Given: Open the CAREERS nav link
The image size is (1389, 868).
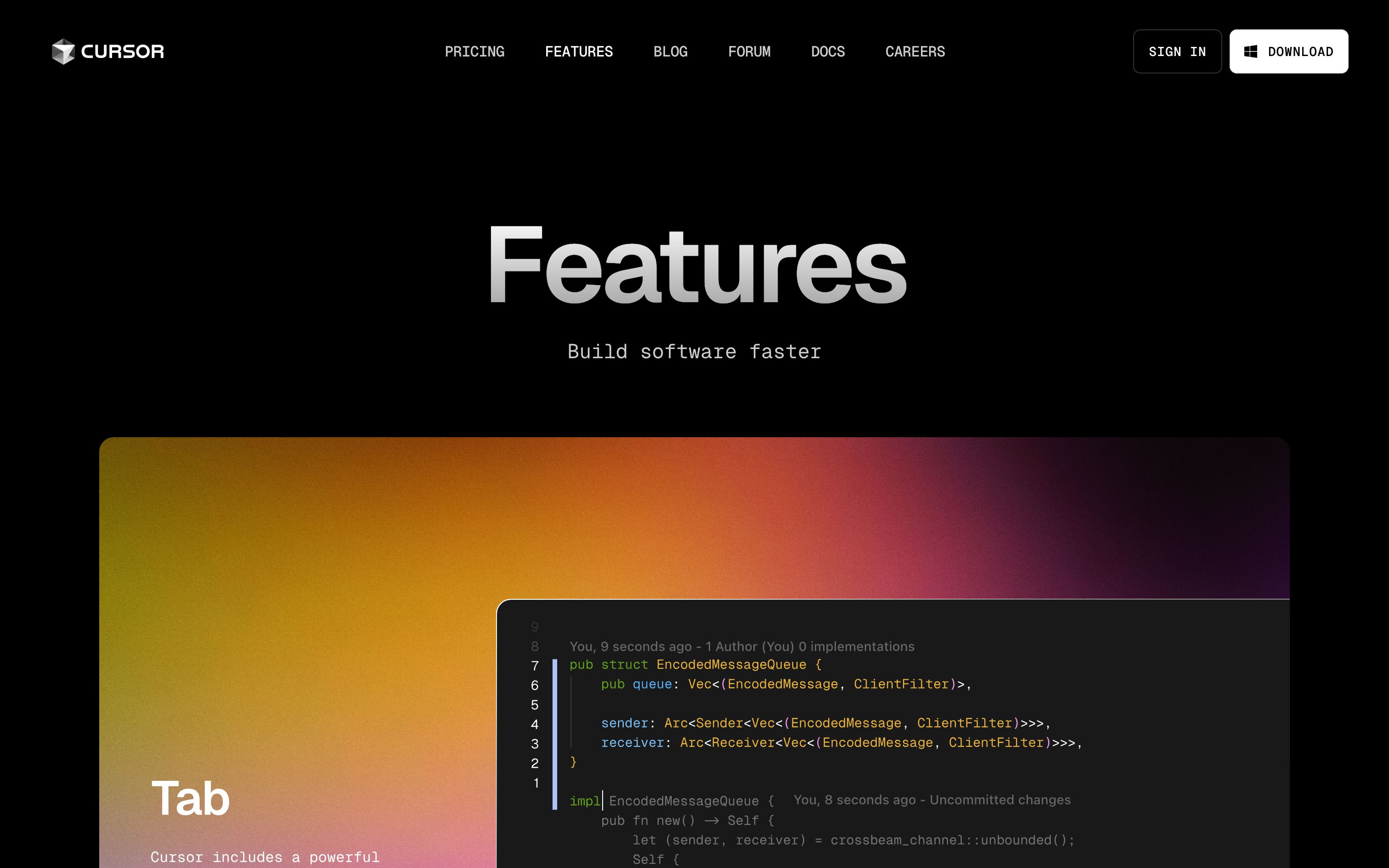Looking at the screenshot, I should point(915,51).
